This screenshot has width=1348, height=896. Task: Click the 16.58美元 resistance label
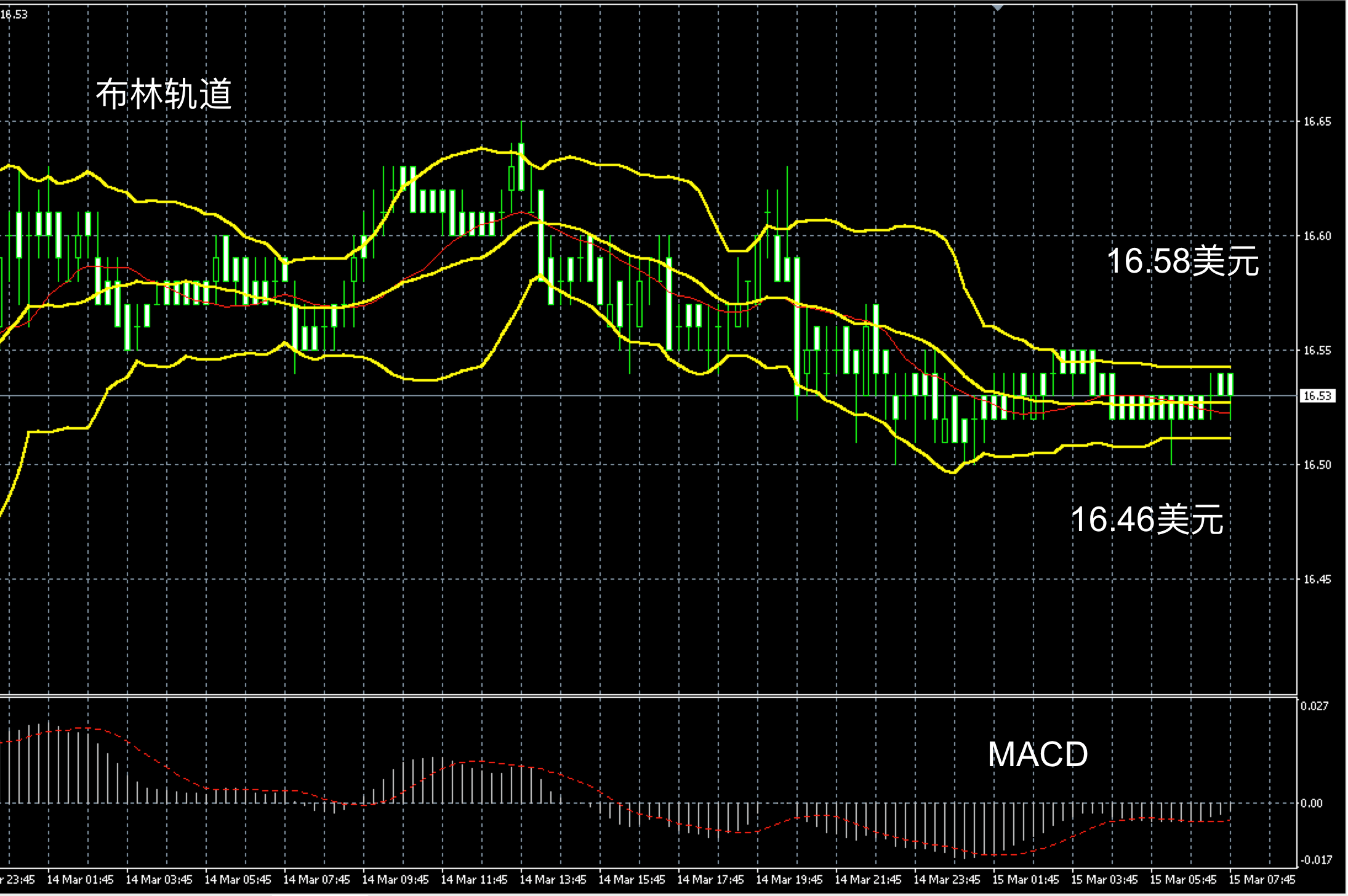tap(1182, 260)
